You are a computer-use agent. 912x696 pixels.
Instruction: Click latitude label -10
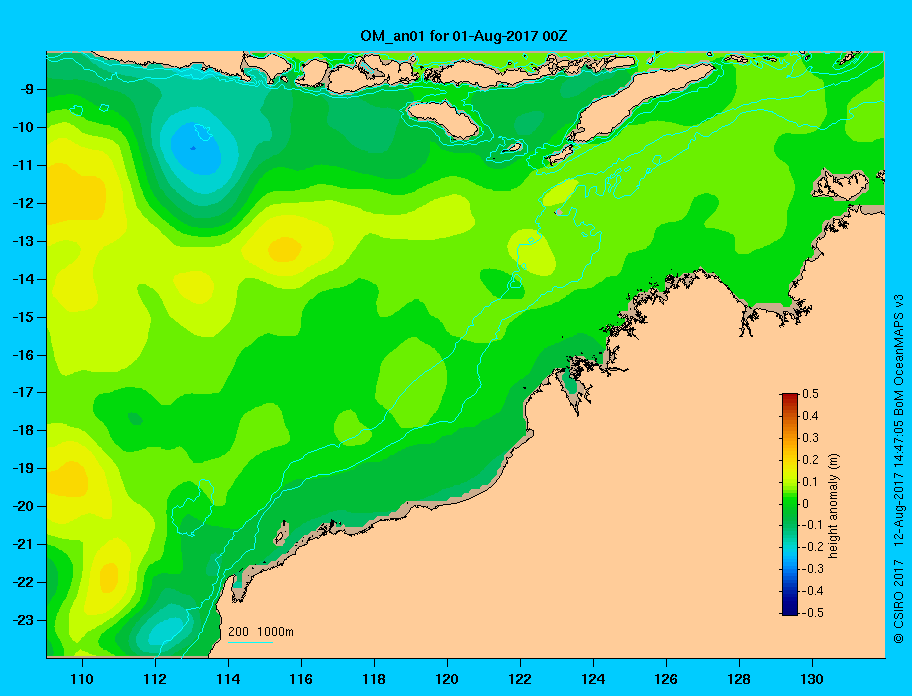click(24, 127)
